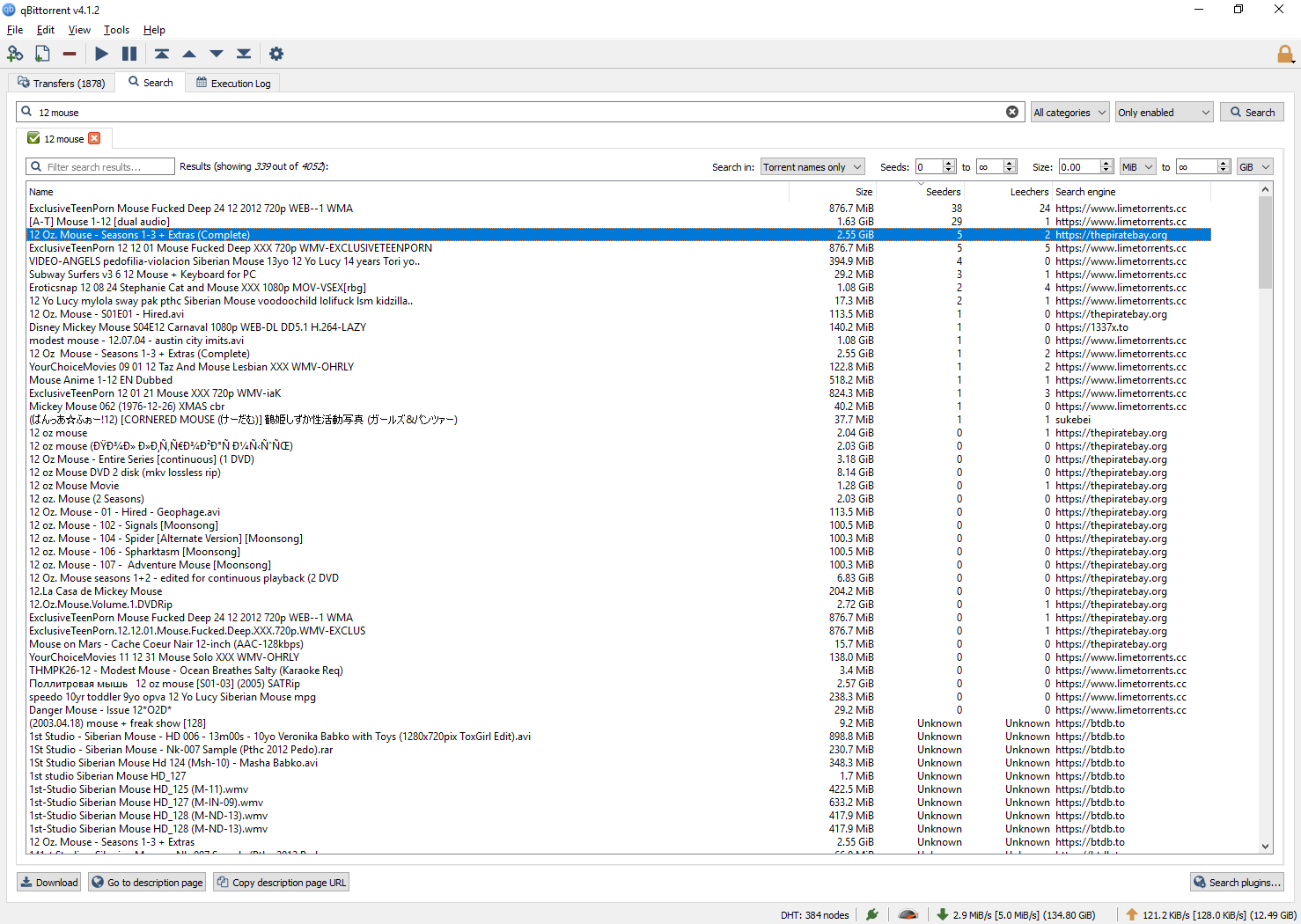
Task: Open the "Torrent names only" dropdown
Action: pos(812,167)
